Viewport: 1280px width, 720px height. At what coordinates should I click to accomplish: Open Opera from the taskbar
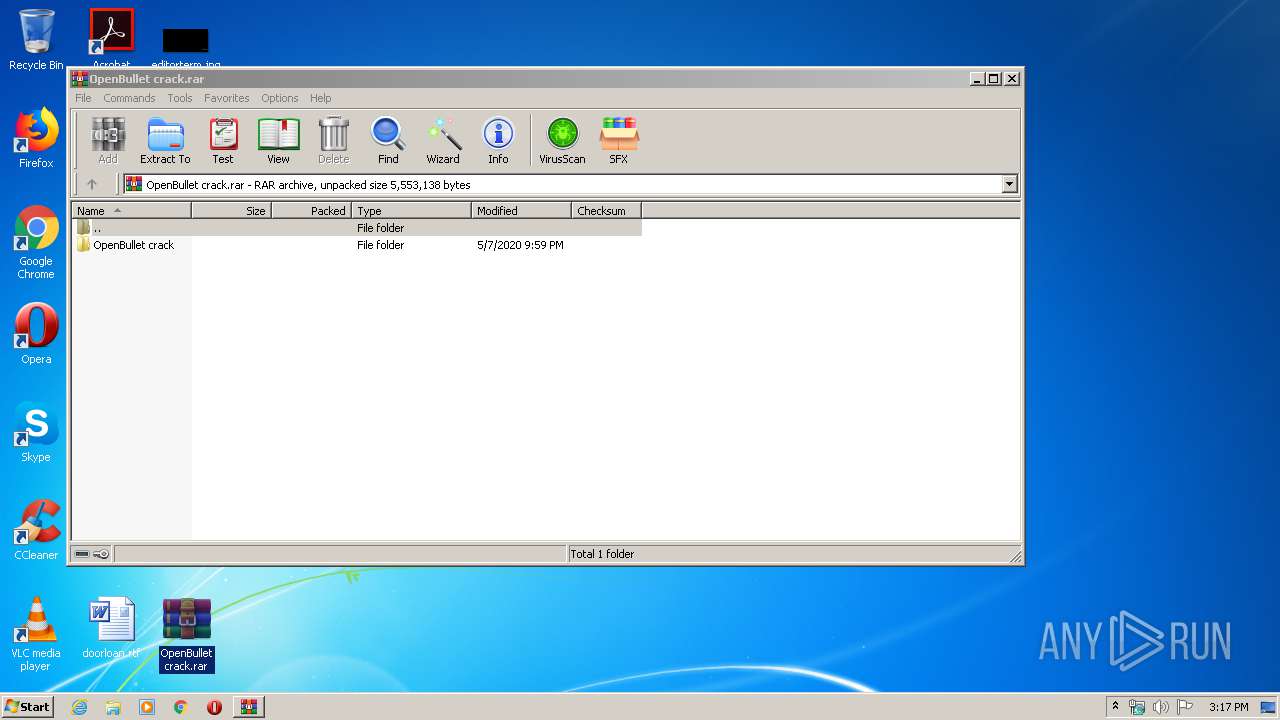[x=214, y=707]
